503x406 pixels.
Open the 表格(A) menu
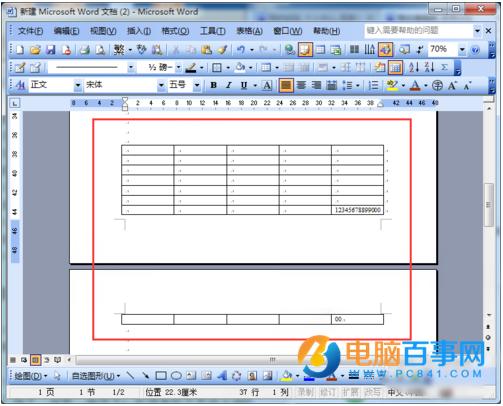tap(249, 31)
